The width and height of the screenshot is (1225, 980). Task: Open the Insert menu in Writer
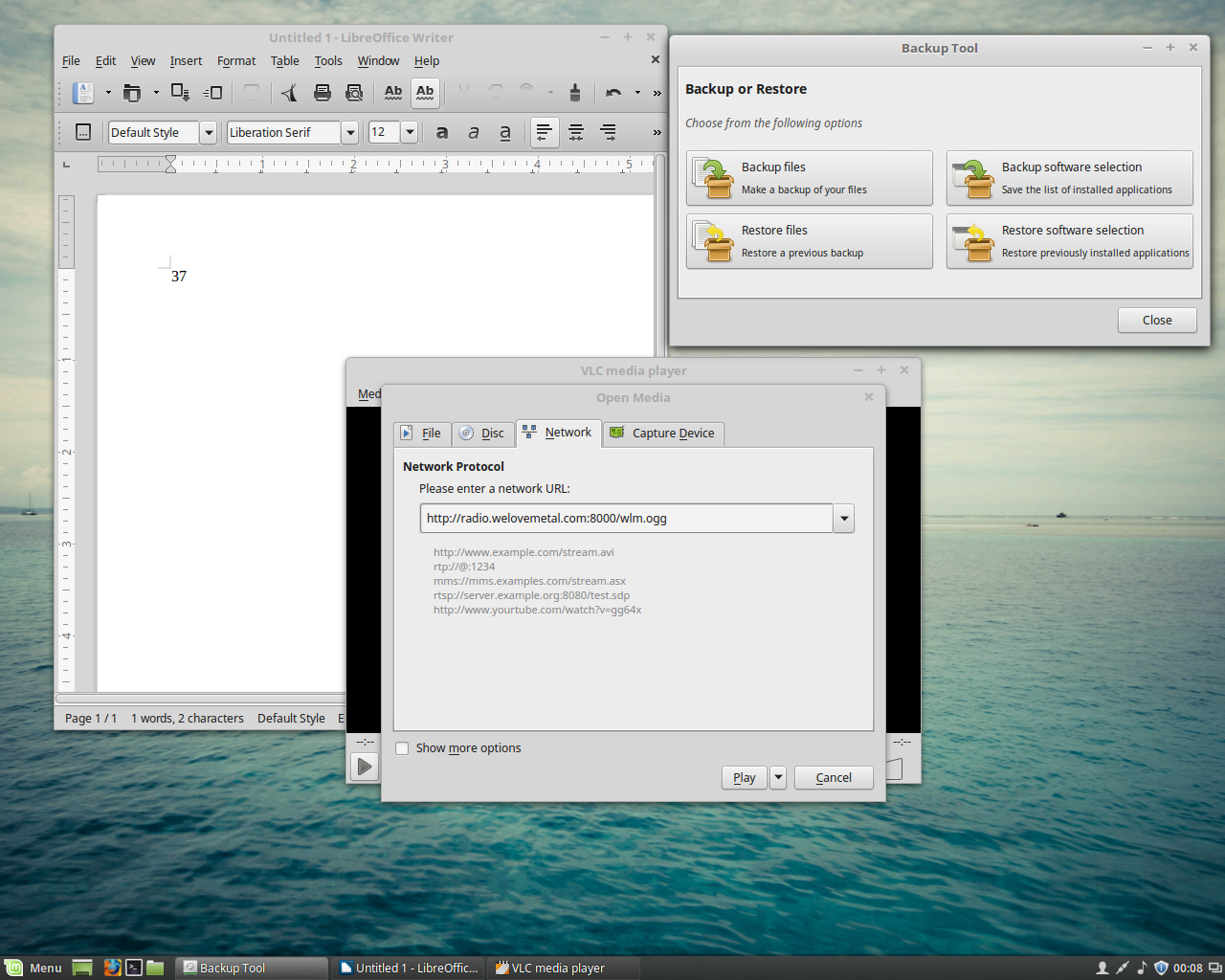pyautogui.click(x=186, y=60)
